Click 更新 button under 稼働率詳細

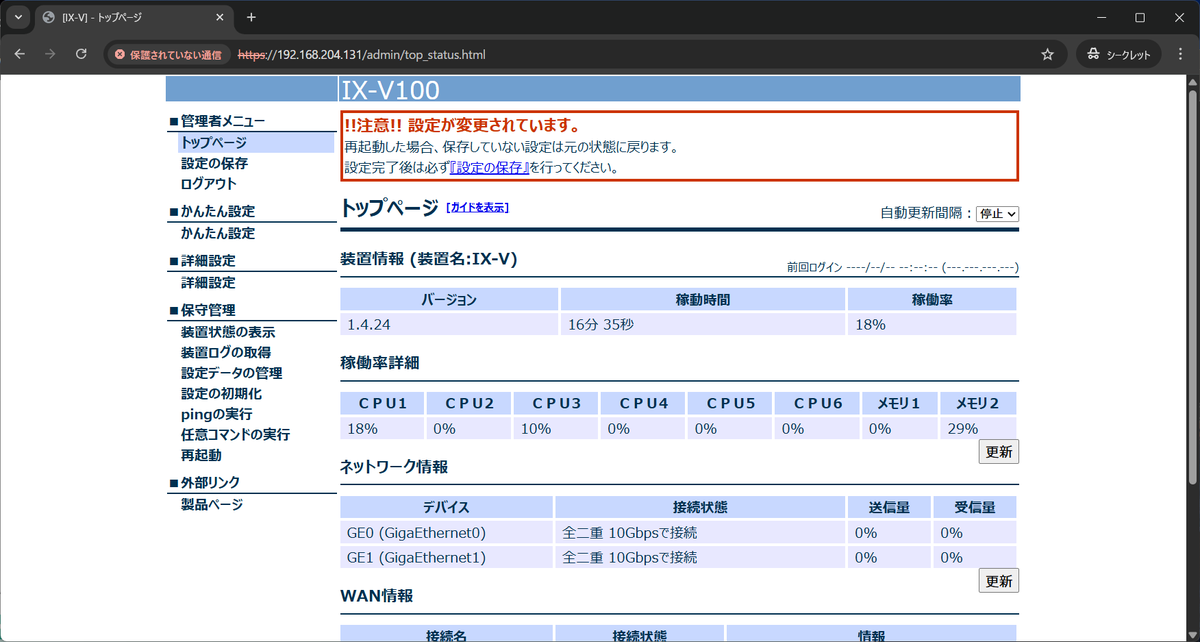(999, 452)
